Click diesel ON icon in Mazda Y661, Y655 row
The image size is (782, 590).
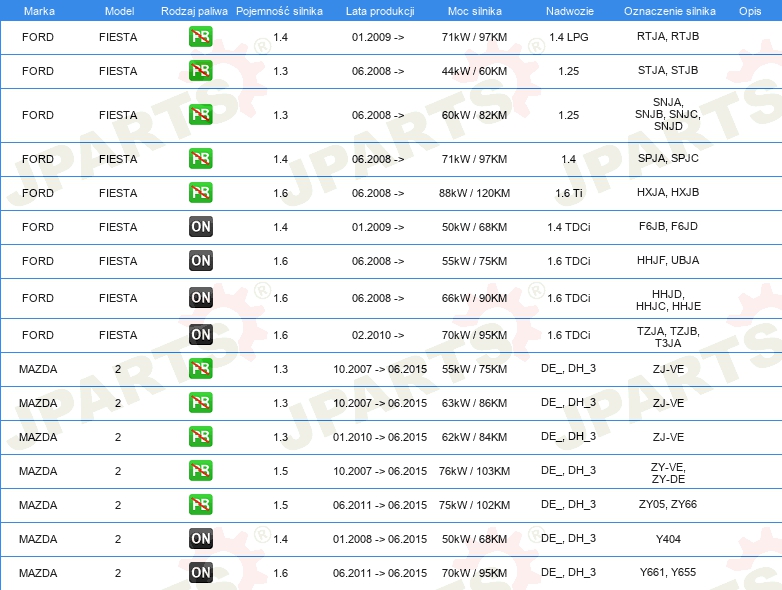[x=200, y=573]
